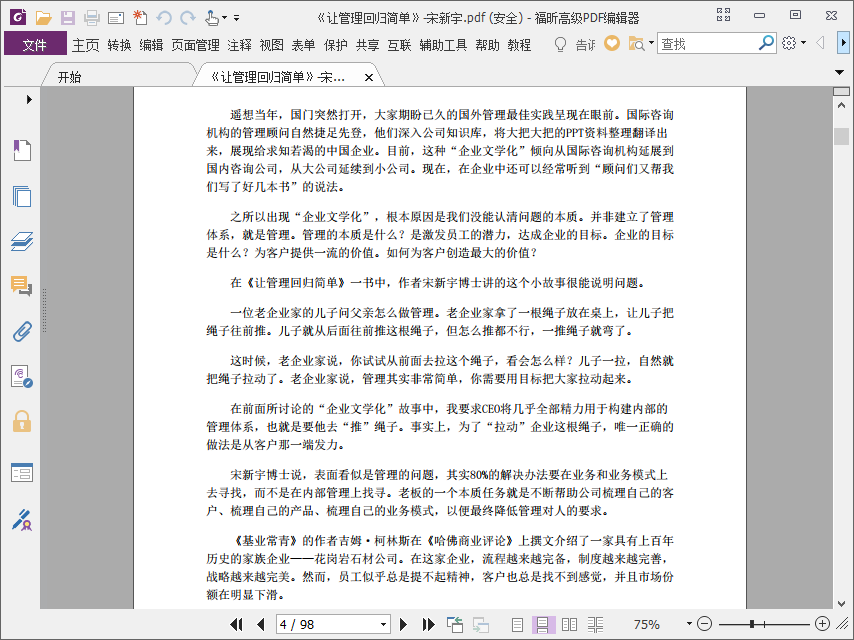Click the lightbulb tell-me icon
This screenshot has width=854, height=640.
tap(560, 44)
